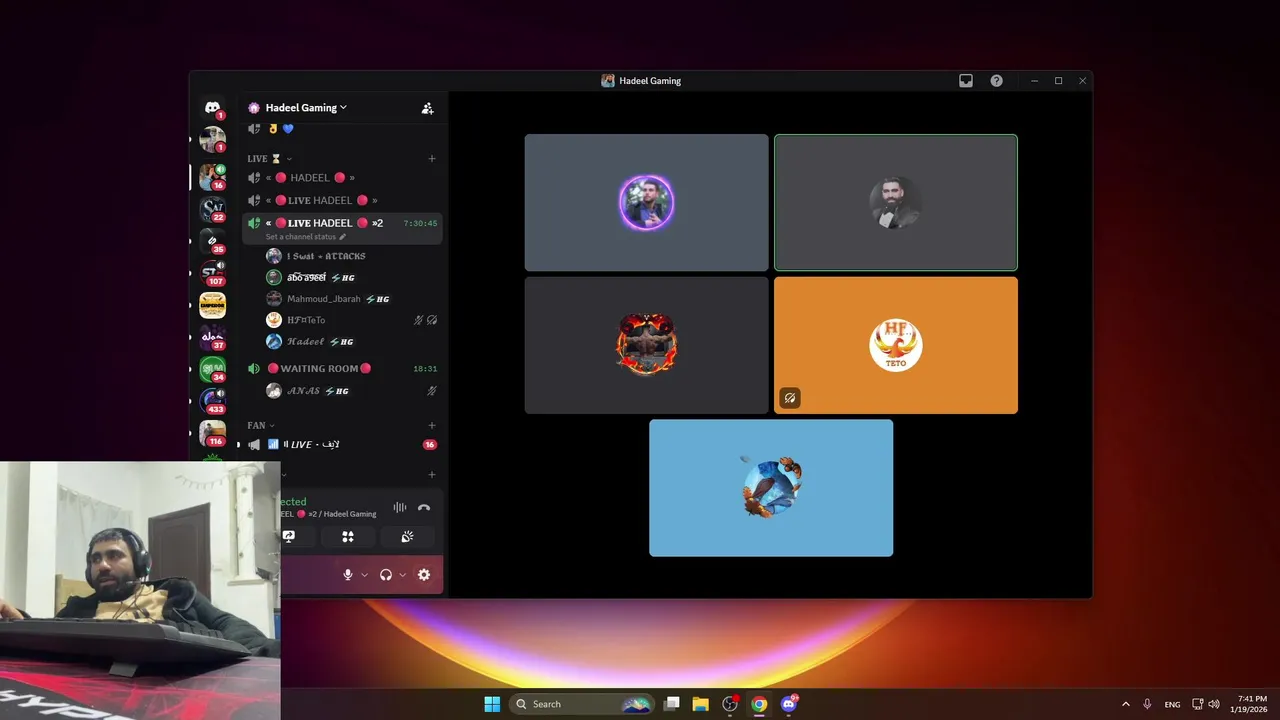Open headphones output device options arrow
1280x720 pixels.
point(402,575)
